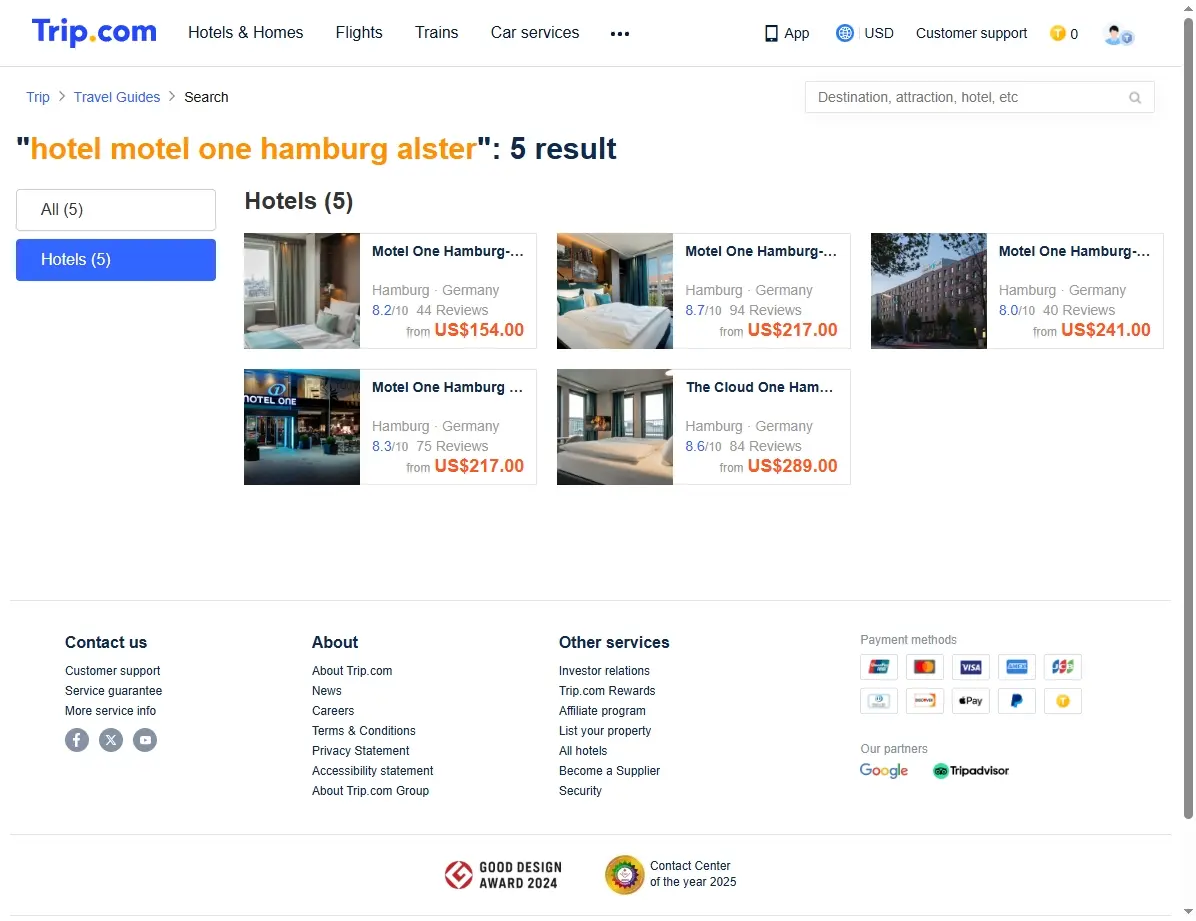This screenshot has width=1196, height=921.
Task: Click the Visa payment icon
Action: (x=970, y=667)
